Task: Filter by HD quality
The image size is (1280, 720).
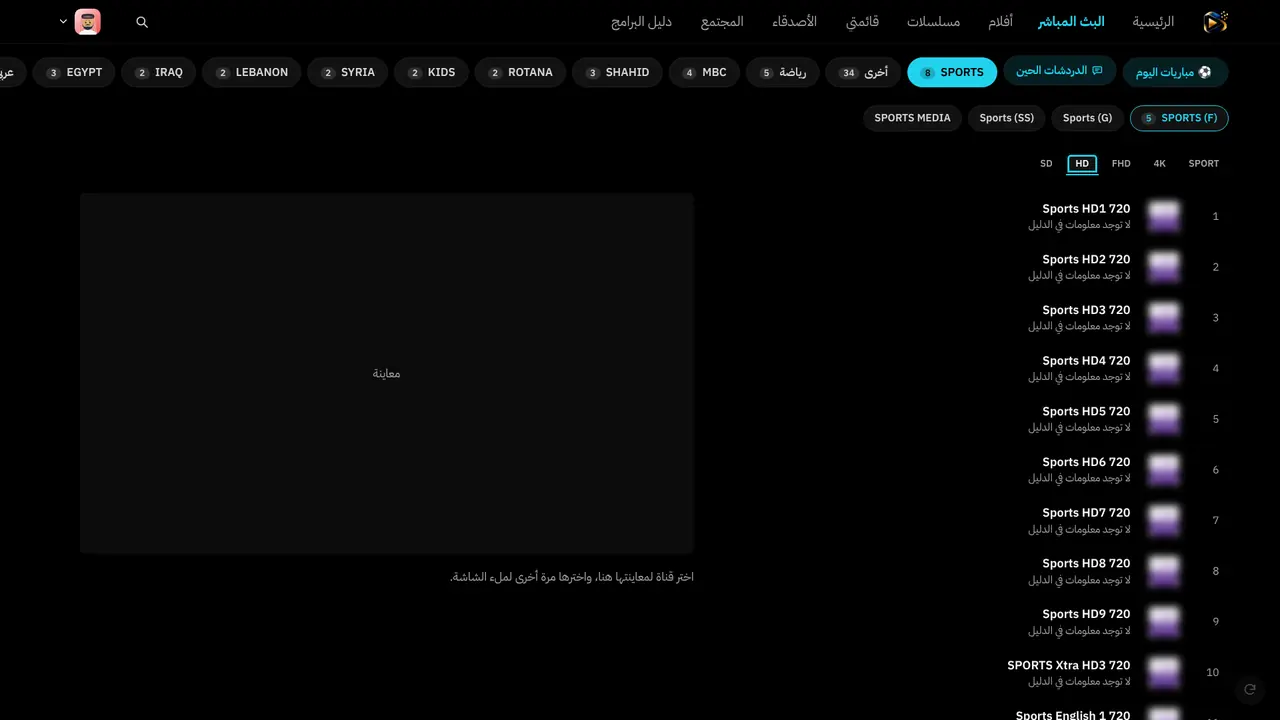Action: click(x=1082, y=164)
